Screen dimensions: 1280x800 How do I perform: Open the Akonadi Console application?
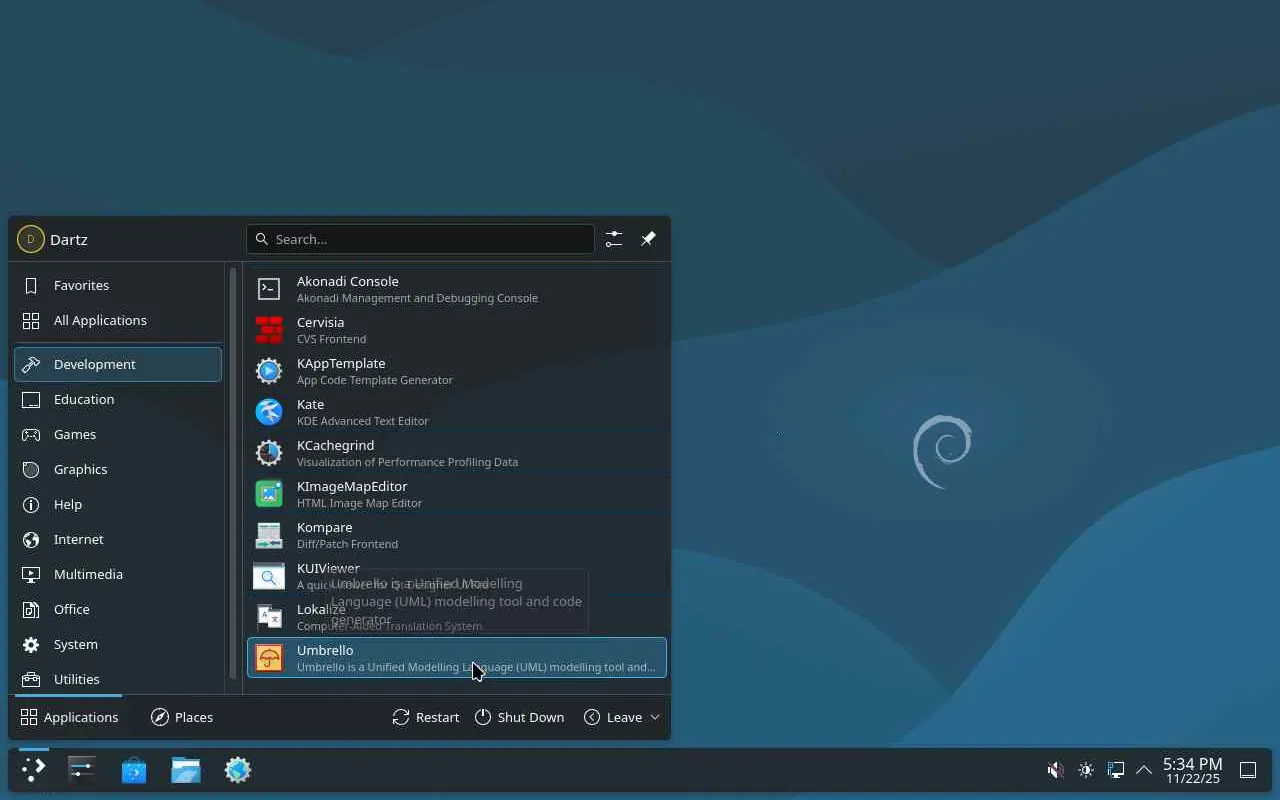tap(456, 289)
